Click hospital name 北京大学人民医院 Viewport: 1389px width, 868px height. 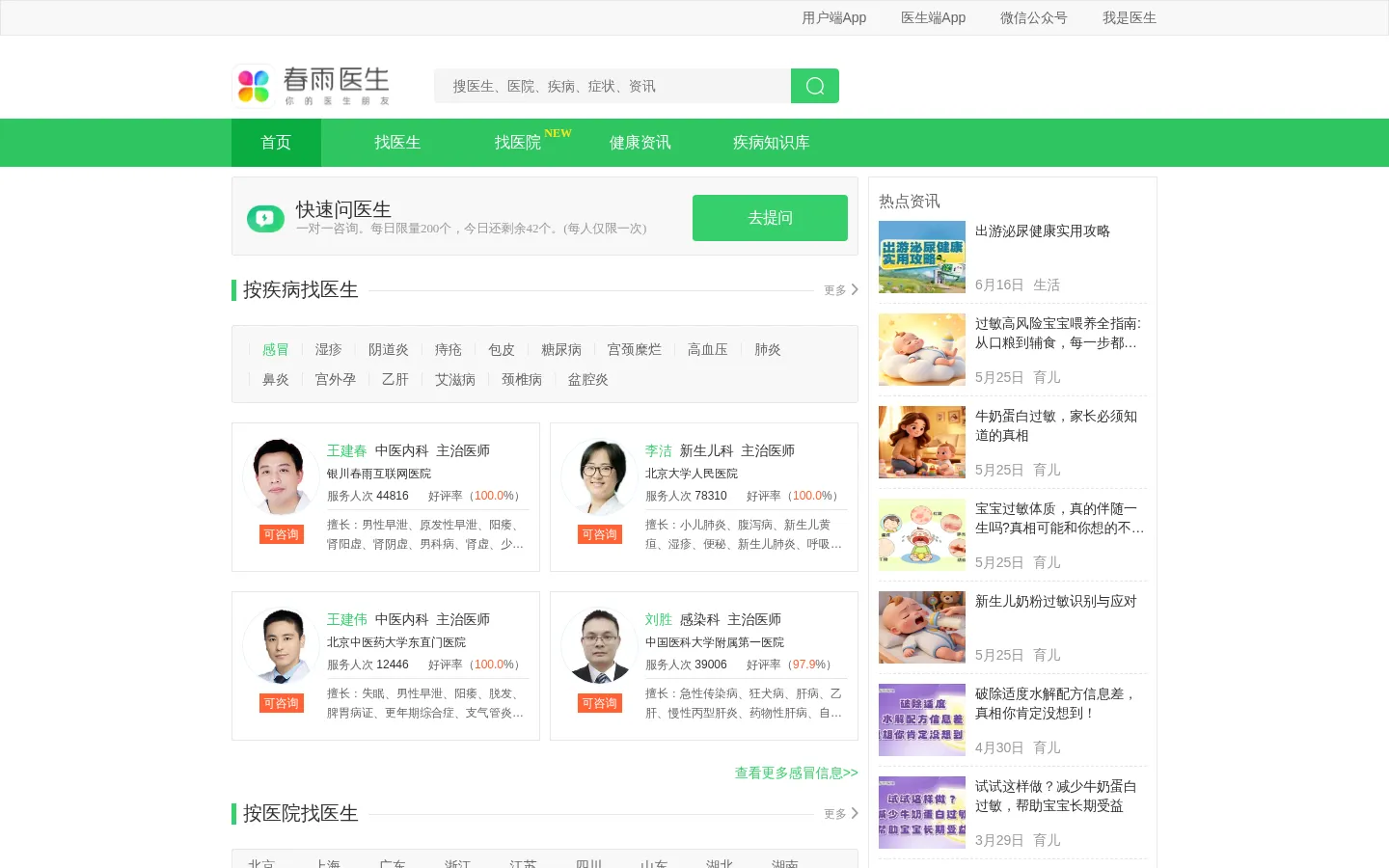pos(692,474)
